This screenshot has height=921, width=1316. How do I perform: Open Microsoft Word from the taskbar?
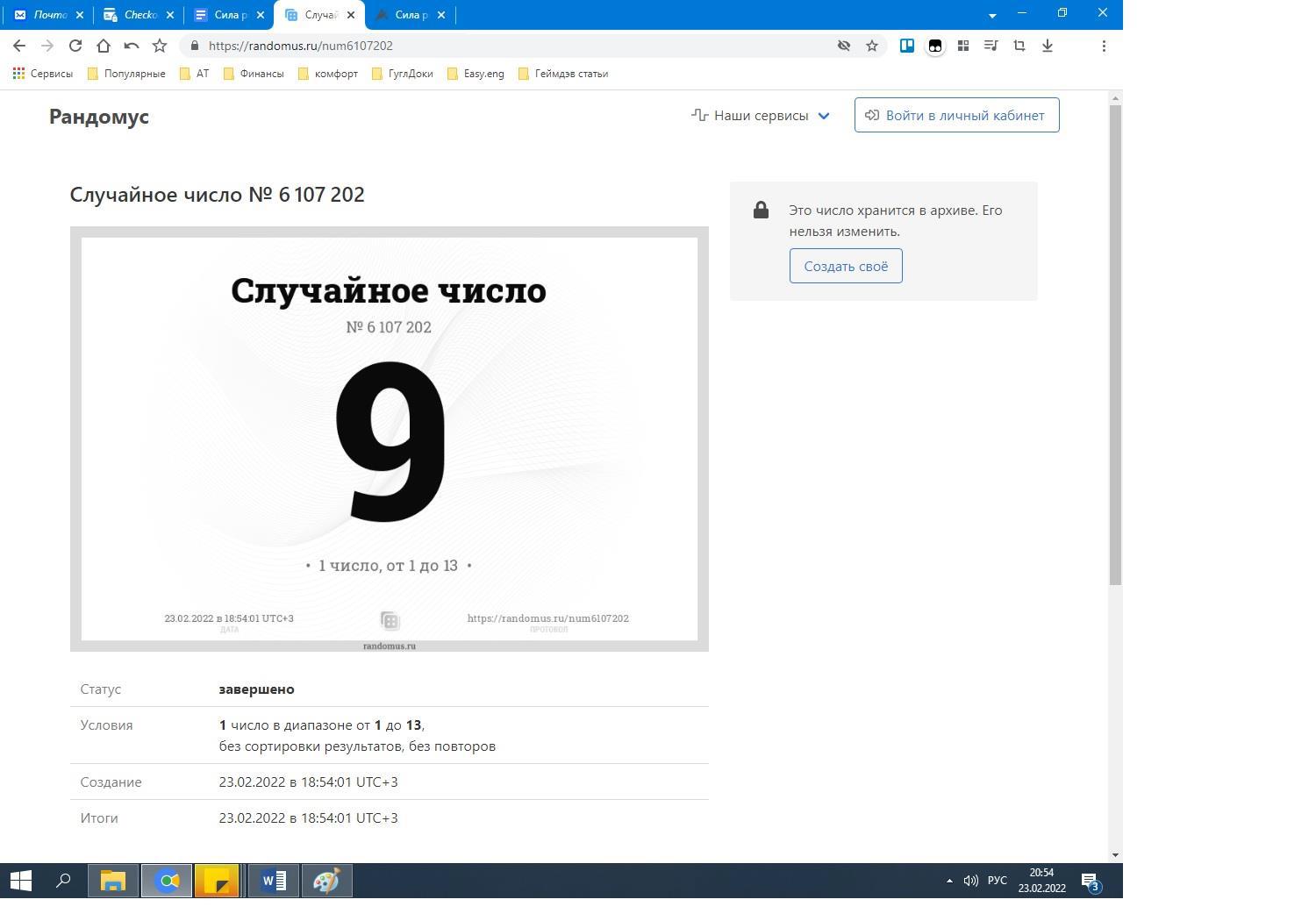coord(274,881)
